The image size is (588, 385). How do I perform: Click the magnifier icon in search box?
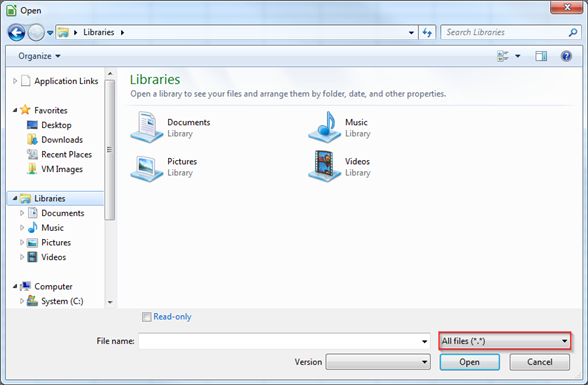click(573, 33)
